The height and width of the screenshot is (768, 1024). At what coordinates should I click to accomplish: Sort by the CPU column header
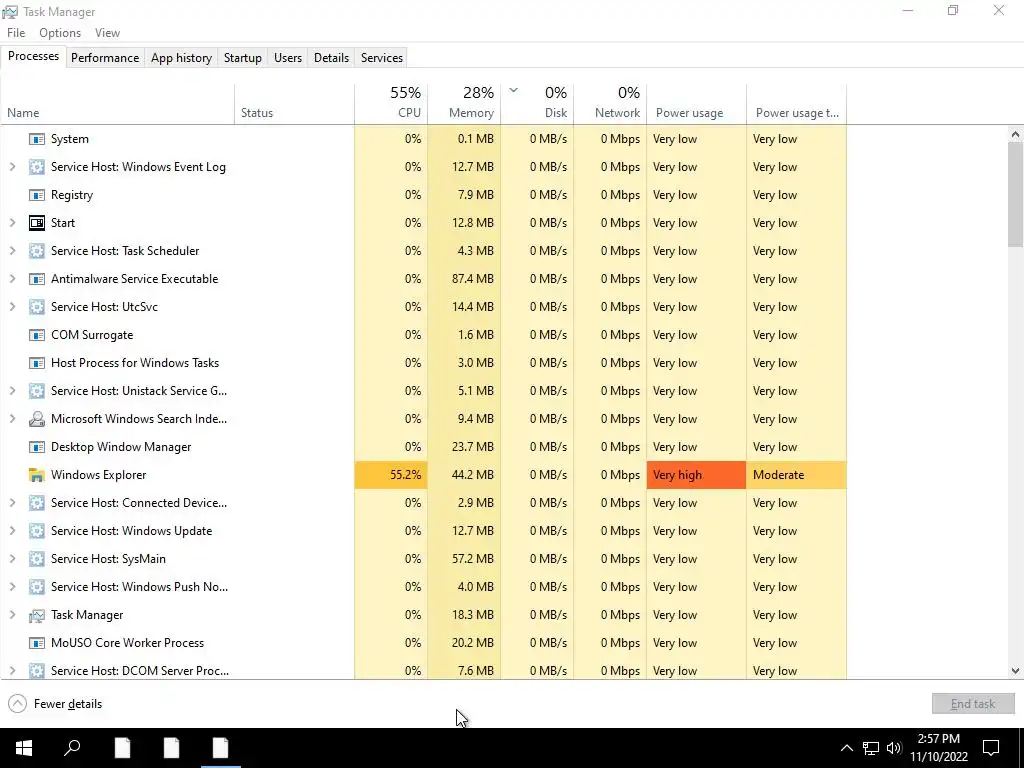click(391, 104)
